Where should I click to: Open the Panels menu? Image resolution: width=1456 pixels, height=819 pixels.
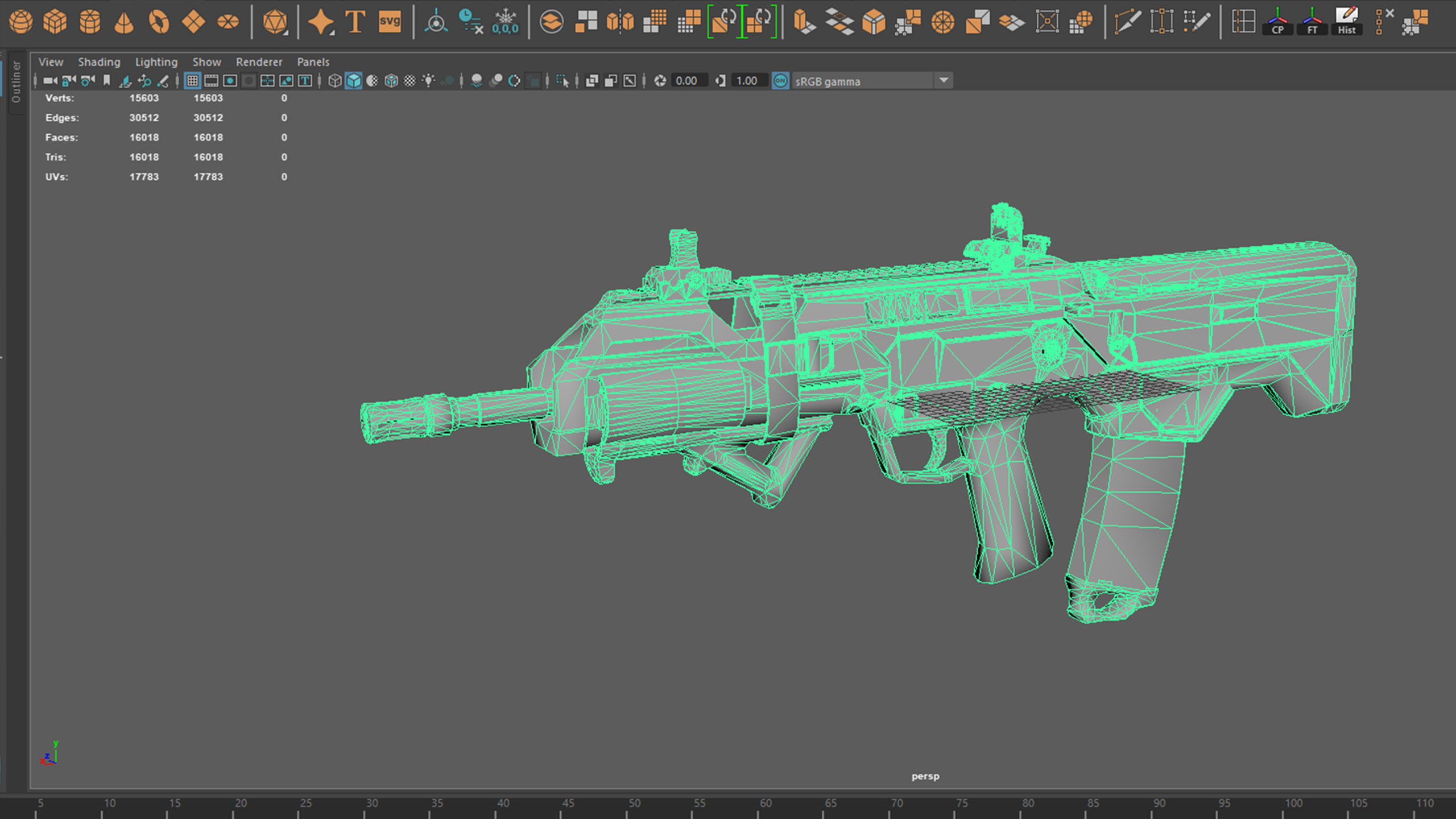pyautogui.click(x=313, y=62)
